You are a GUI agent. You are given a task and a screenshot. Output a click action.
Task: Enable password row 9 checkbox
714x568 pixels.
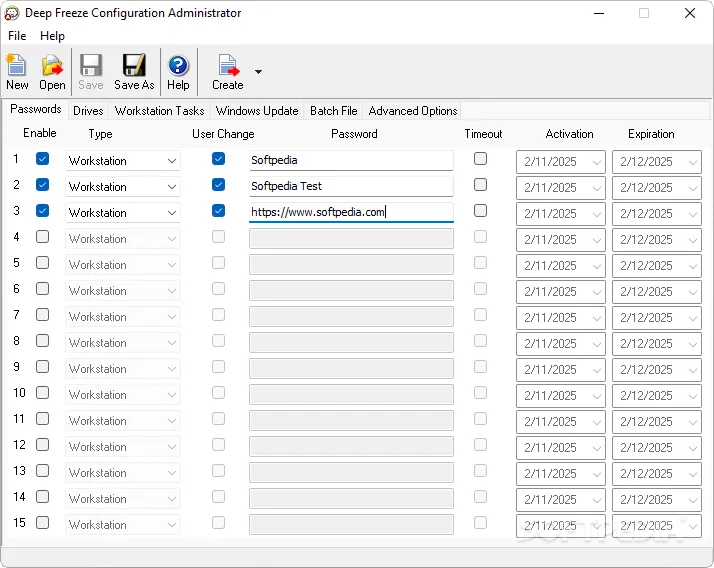click(x=42, y=366)
